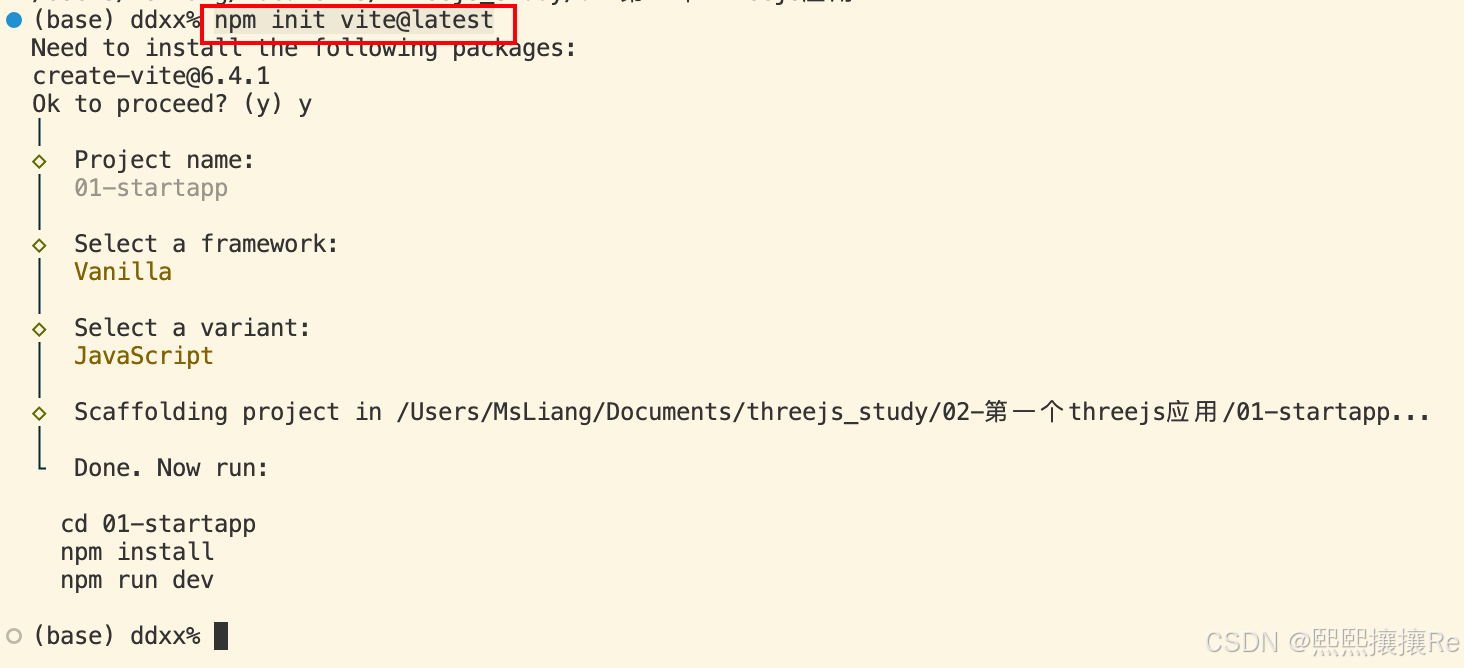This screenshot has height=668, width=1464.
Task: Select the Vanilla framework text
Action: 123,272
